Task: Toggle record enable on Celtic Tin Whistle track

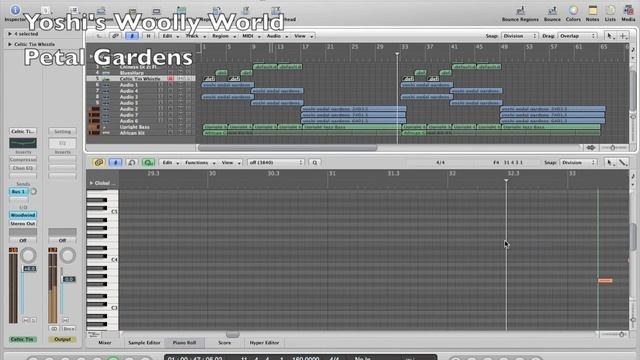Action: (x=170, y=79)
